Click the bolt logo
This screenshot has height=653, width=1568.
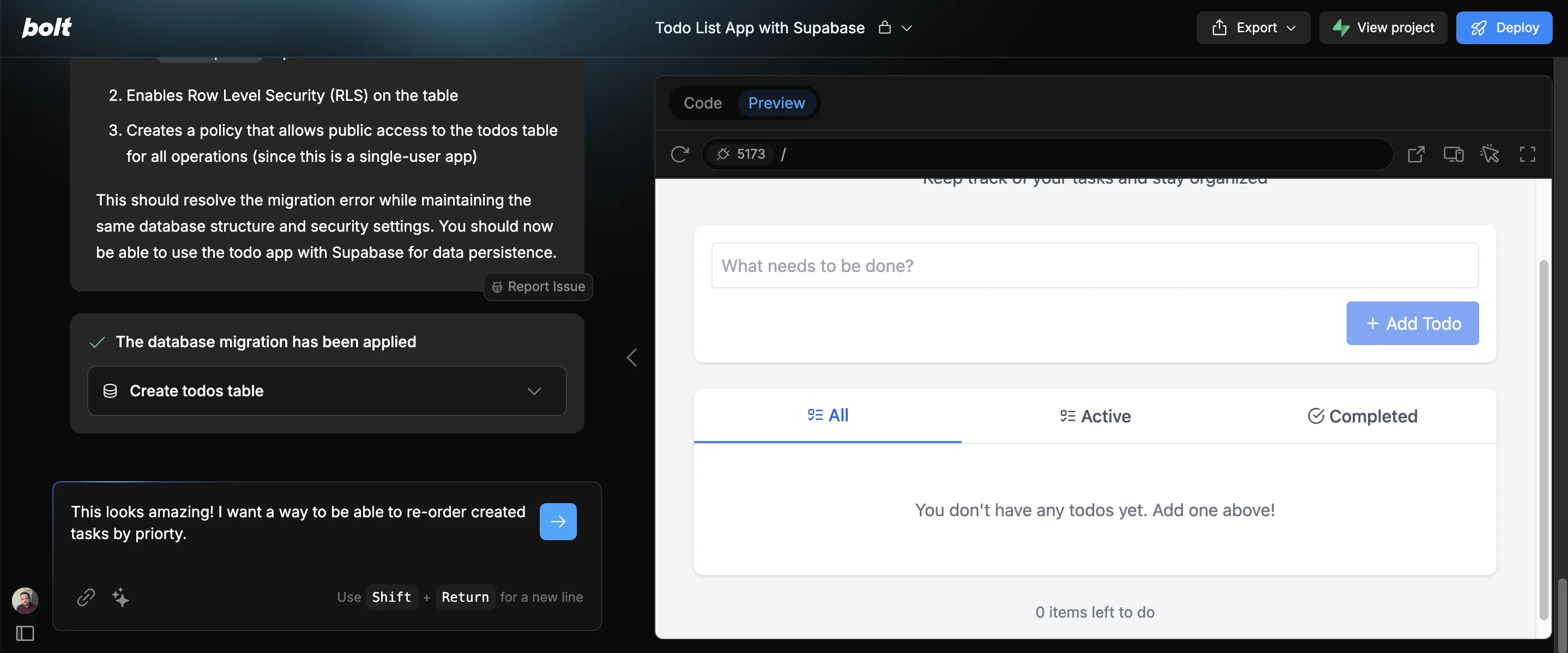(47, 27)
